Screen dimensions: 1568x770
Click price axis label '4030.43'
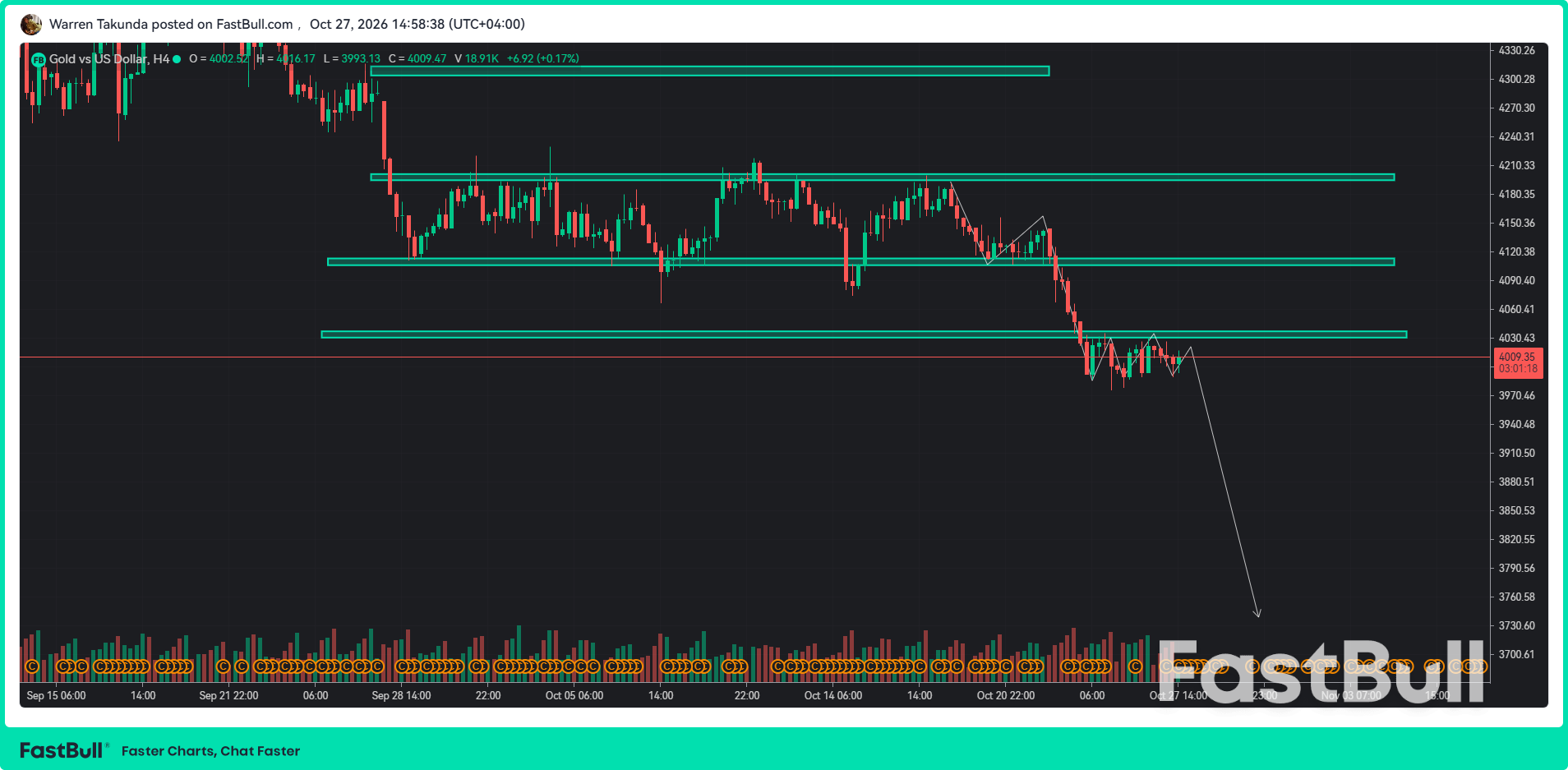click(1516, 339)
